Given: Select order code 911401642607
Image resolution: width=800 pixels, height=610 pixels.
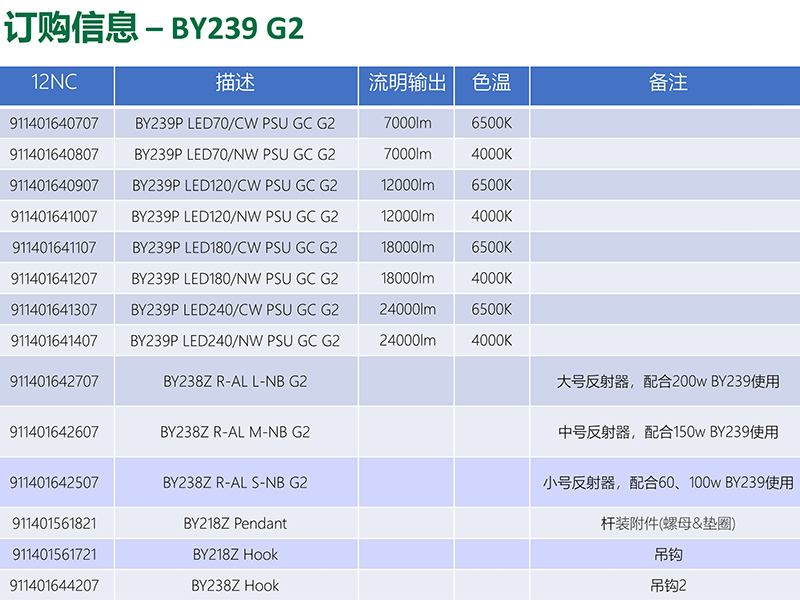Looking at the screenshot, I should point(54,433).
